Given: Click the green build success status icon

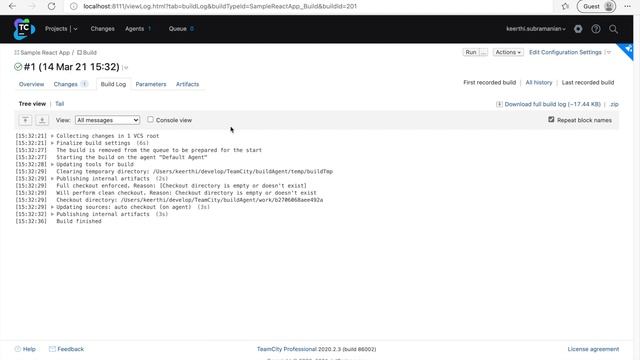Looking at the screenshot, I should pyautogui.click(x=18, y=67).
